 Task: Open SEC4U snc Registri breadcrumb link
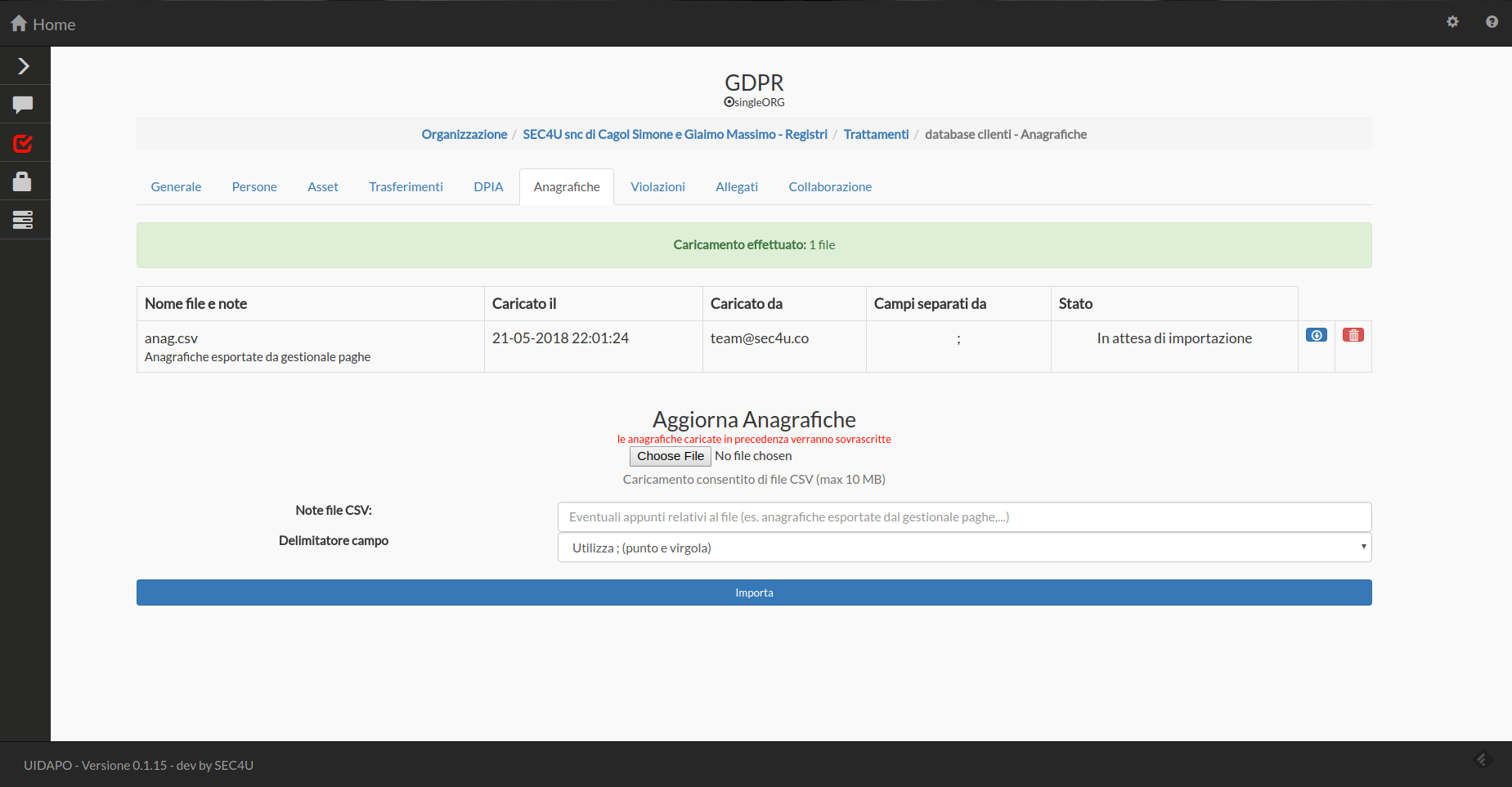point(675,134)
